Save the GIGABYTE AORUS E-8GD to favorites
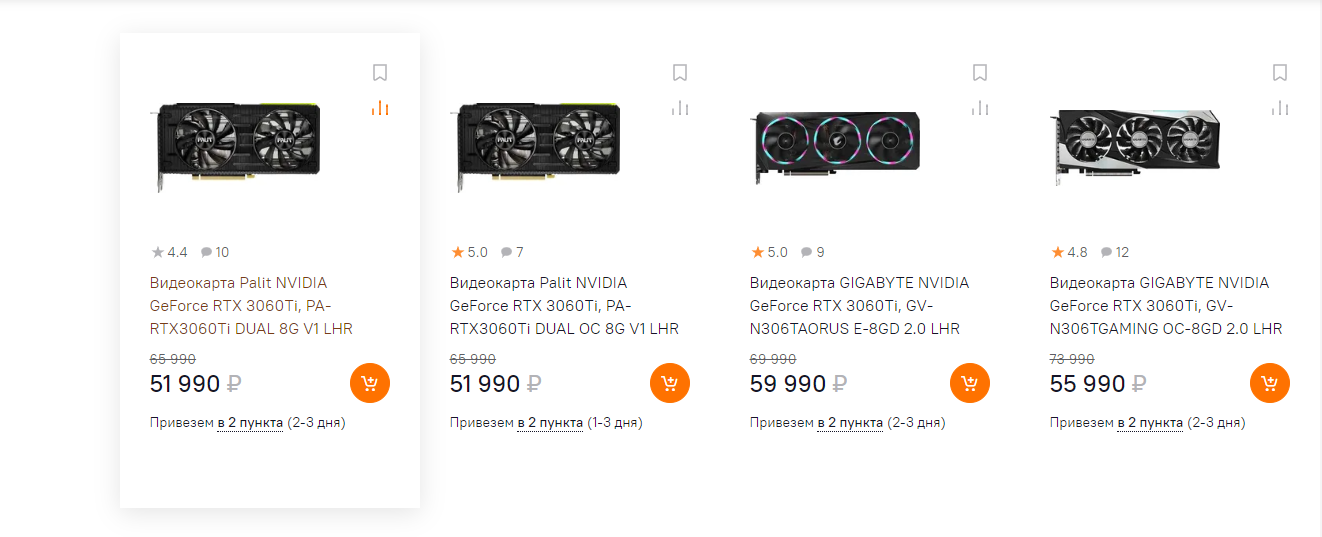The height and width of the screenshot is (537, 1322). point(980,72)
